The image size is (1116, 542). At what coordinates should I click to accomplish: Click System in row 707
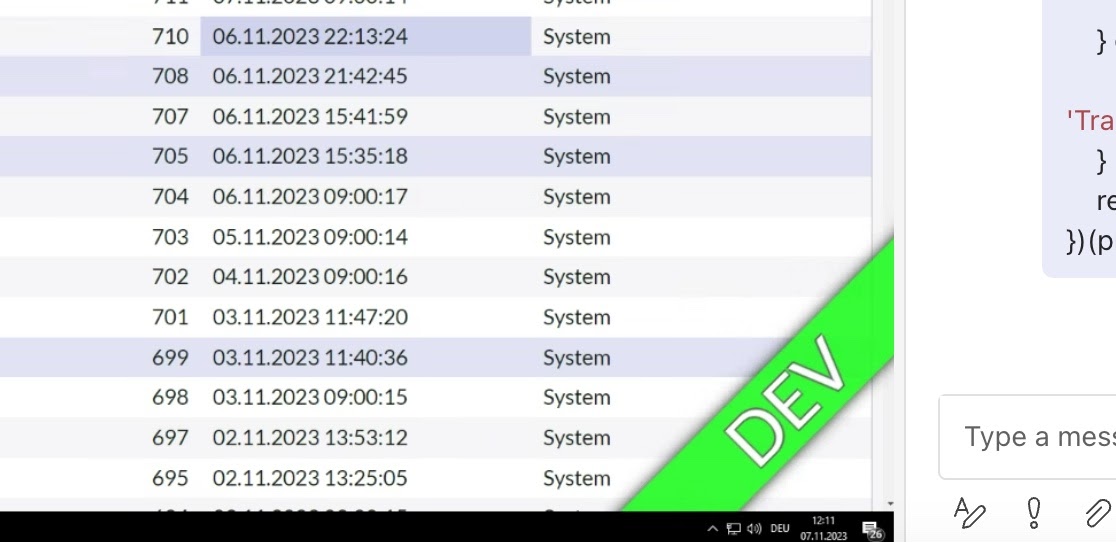coord(577,117)
